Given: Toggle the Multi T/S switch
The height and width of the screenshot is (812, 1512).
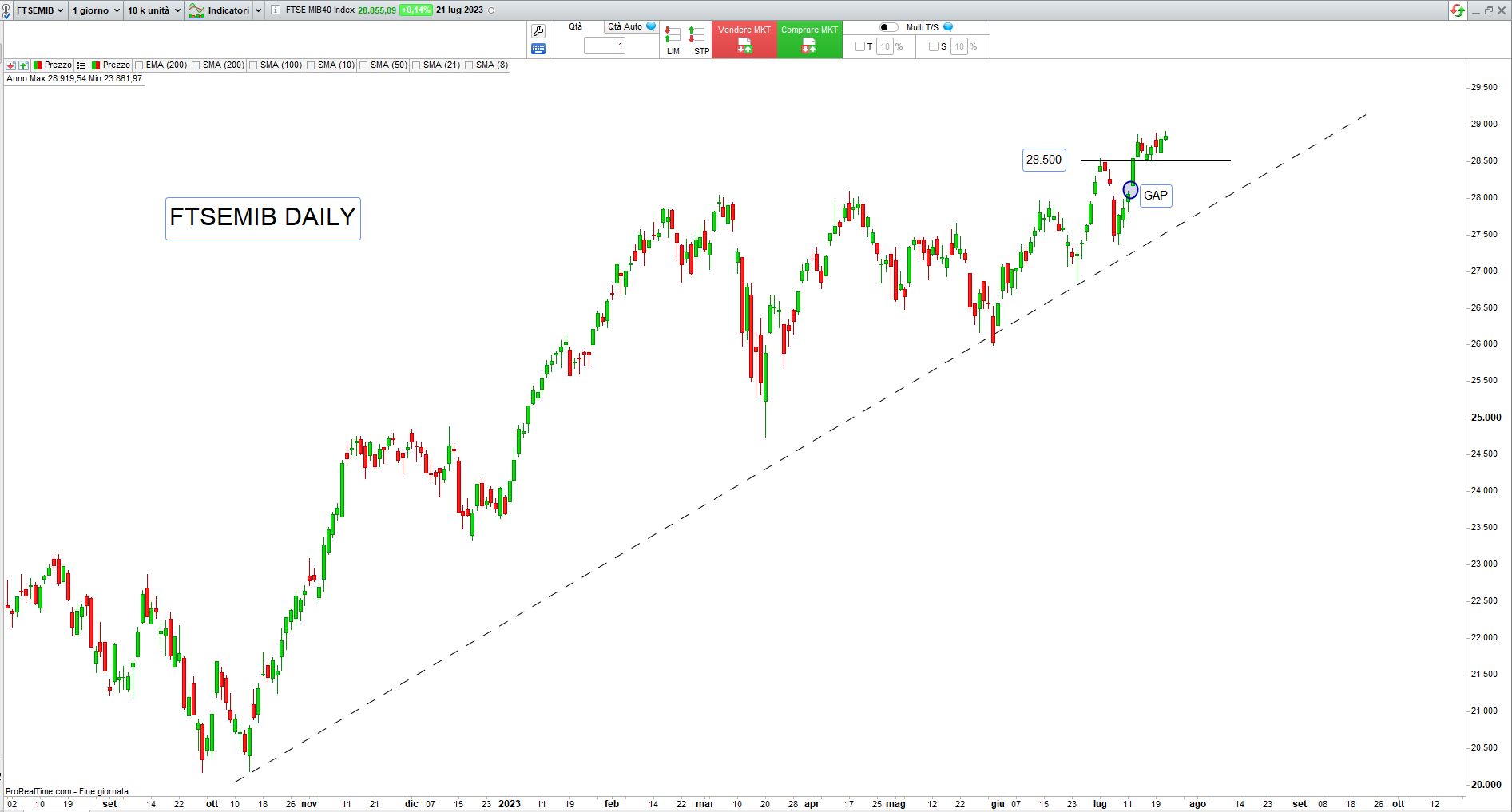Looking at the screenshot, I should [x=888, y=27].
